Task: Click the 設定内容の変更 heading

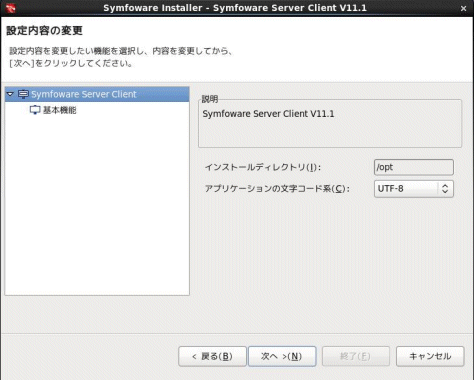Action: pyautogui.click(x=44, y=31)
